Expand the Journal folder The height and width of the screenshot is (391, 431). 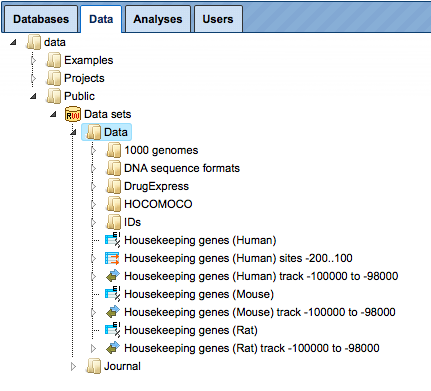pos(74,366)
